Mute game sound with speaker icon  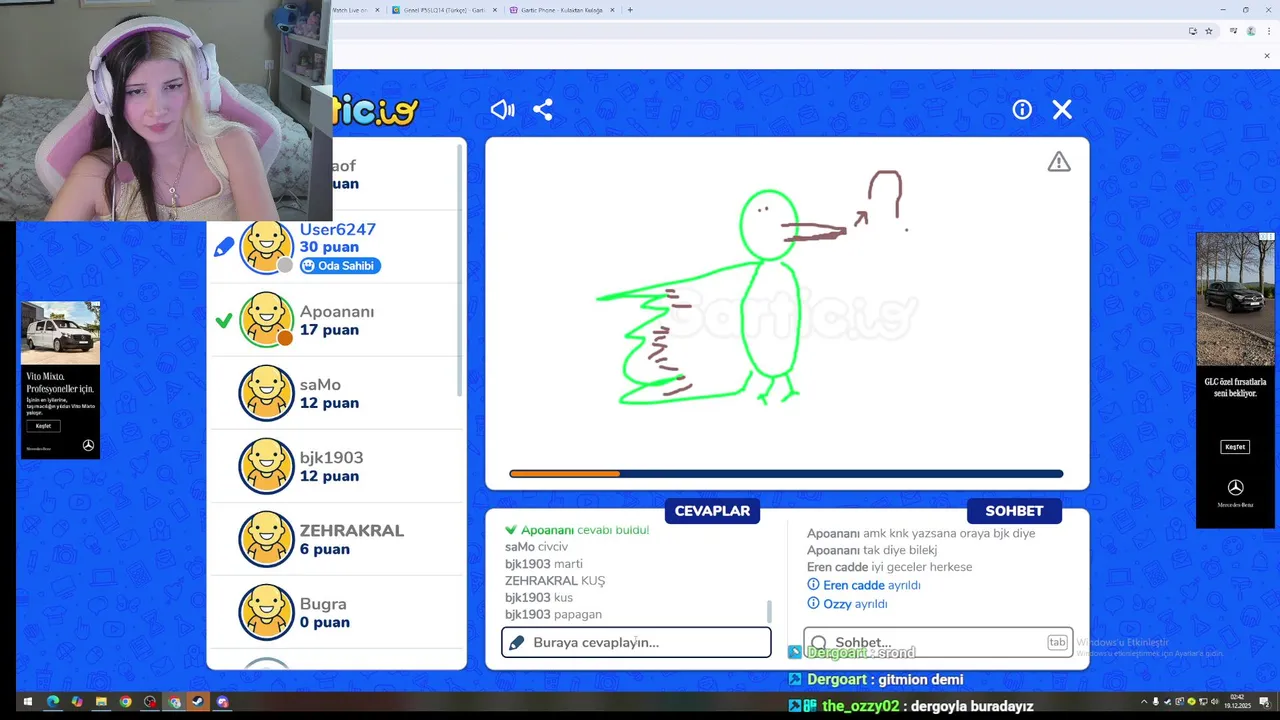pyautogui.click(x=502, y=110)
